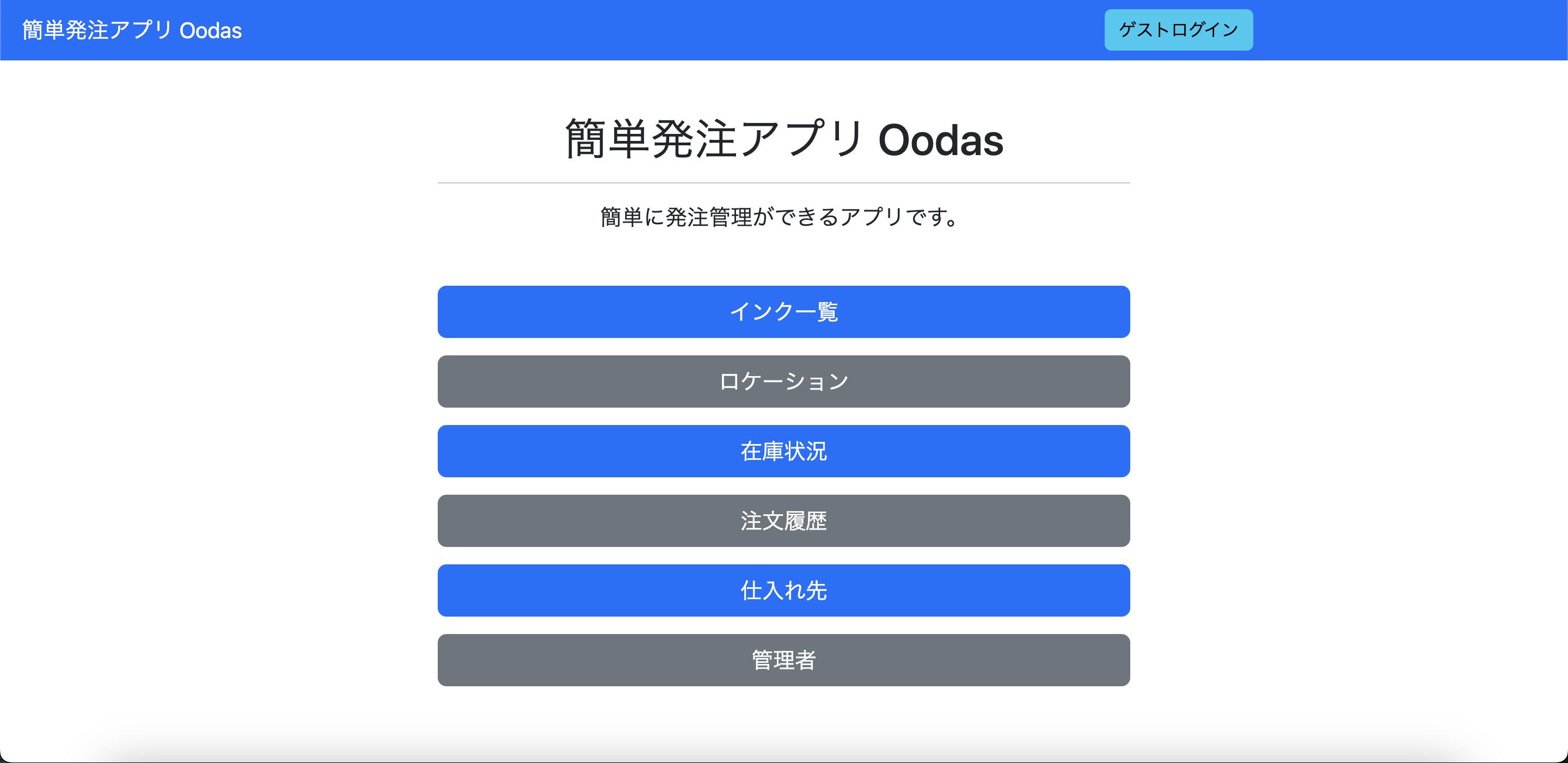Go to the supplier management screen
The width and height of the screenshot is (1568, 763).
[x=784, y=590]
